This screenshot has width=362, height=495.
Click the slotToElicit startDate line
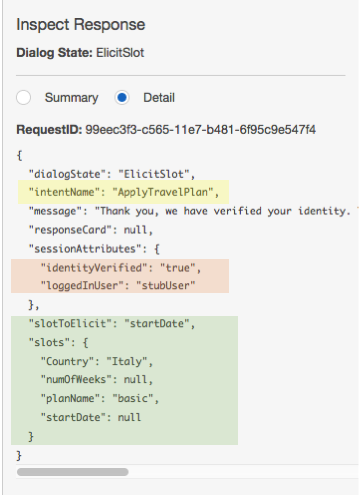coord(112,324)
